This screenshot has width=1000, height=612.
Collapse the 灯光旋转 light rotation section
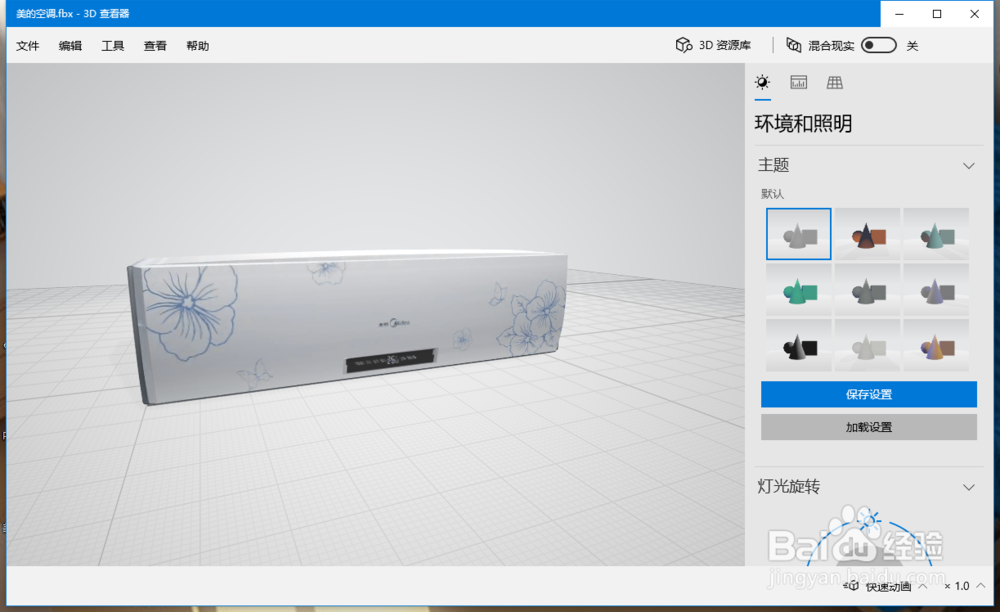point(966,487)
